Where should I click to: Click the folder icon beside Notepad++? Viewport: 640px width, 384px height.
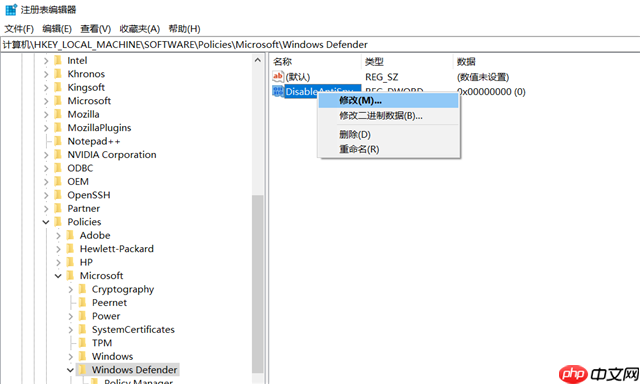tap(58, 141)
